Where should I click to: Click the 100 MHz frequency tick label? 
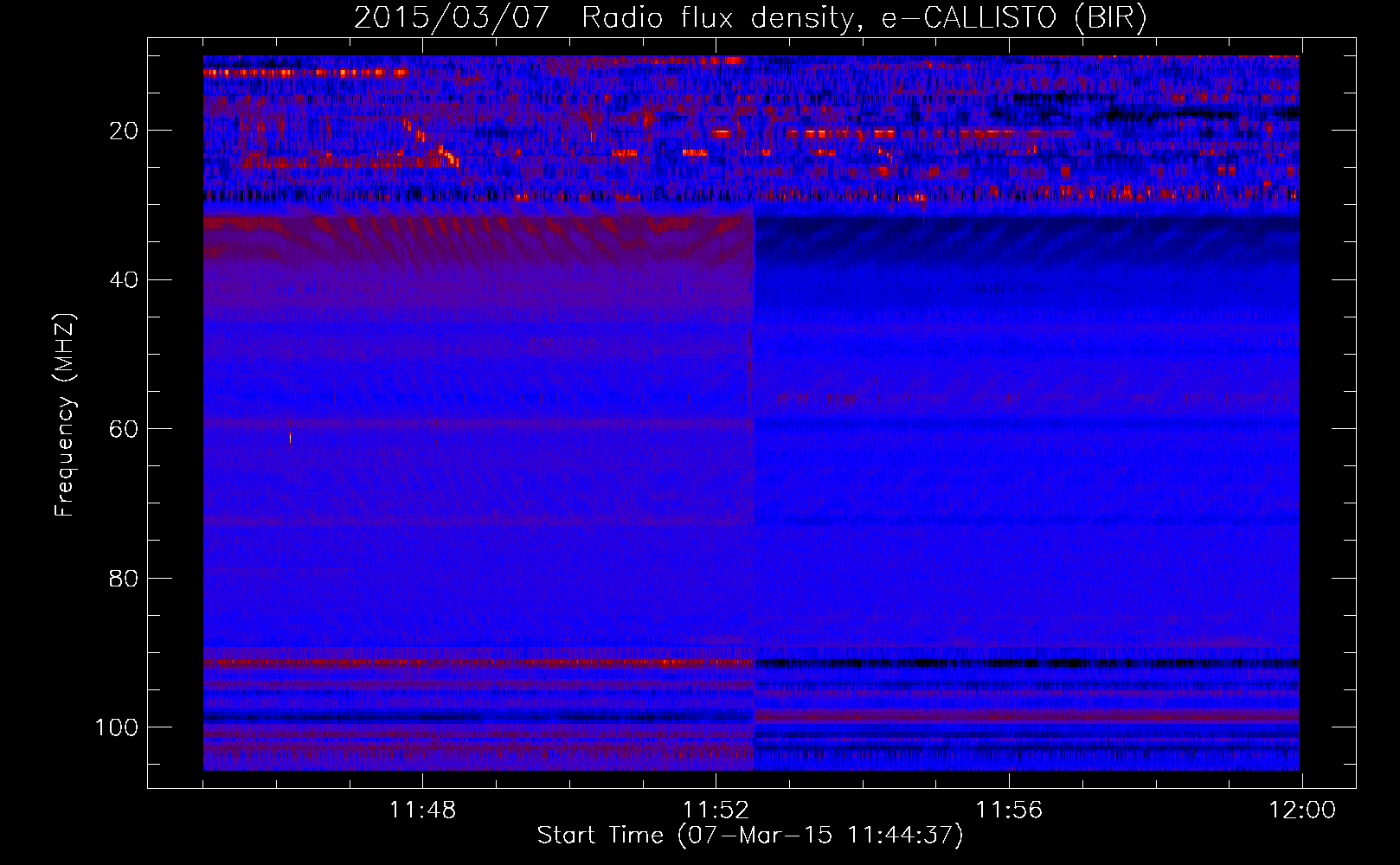pos(117,727)
